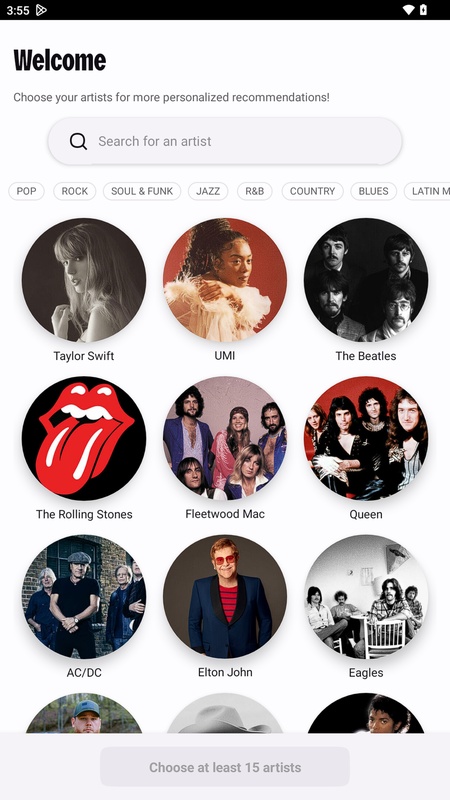The width and height of the screenshot is (450, 800).
Task: Choose the BLUES genre chip
Action: pos(373,191)
